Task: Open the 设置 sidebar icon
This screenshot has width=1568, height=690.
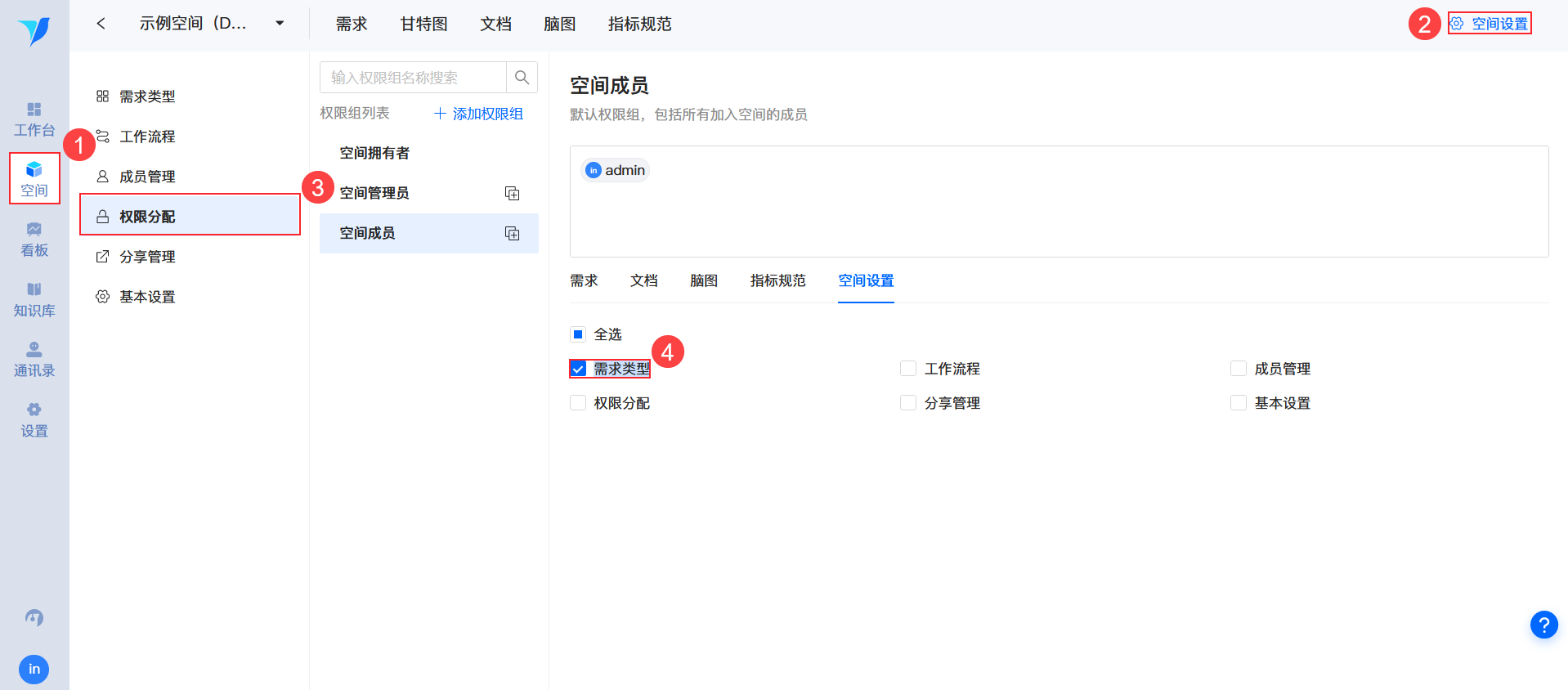Action: [x=34, y=420]
